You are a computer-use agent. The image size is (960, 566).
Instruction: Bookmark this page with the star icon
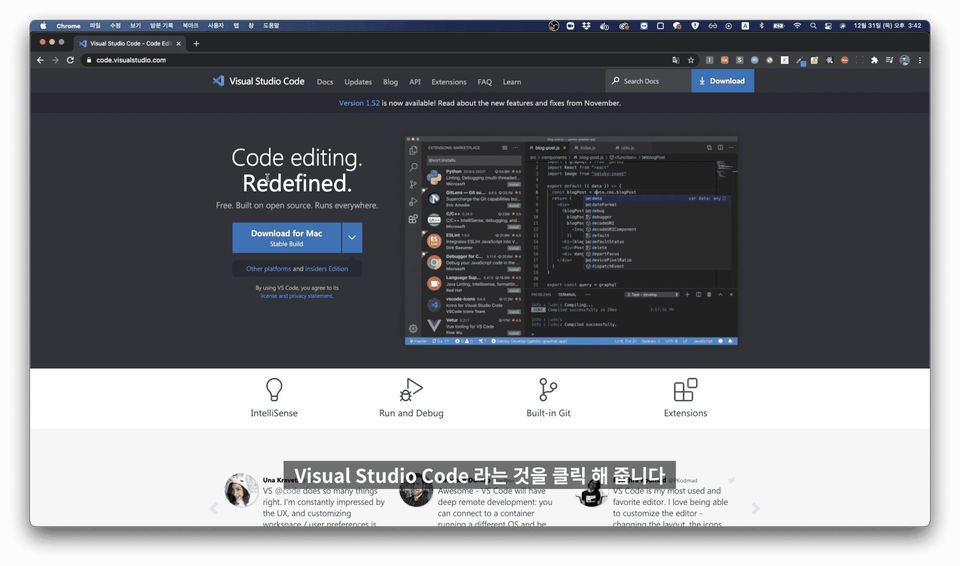[691, 60]
